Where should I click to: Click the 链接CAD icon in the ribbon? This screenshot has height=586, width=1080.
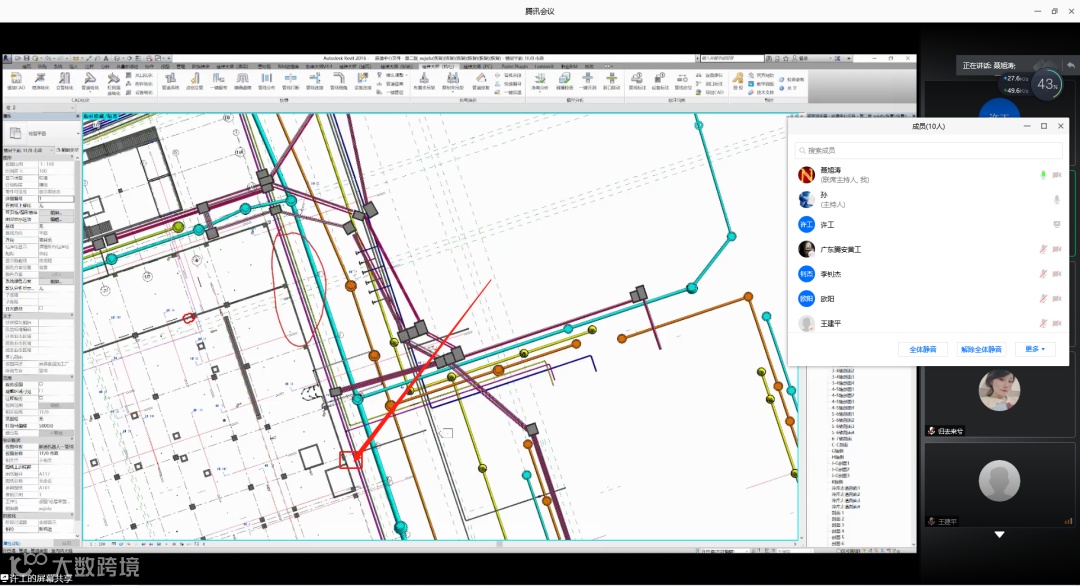(x=16, y=78)
